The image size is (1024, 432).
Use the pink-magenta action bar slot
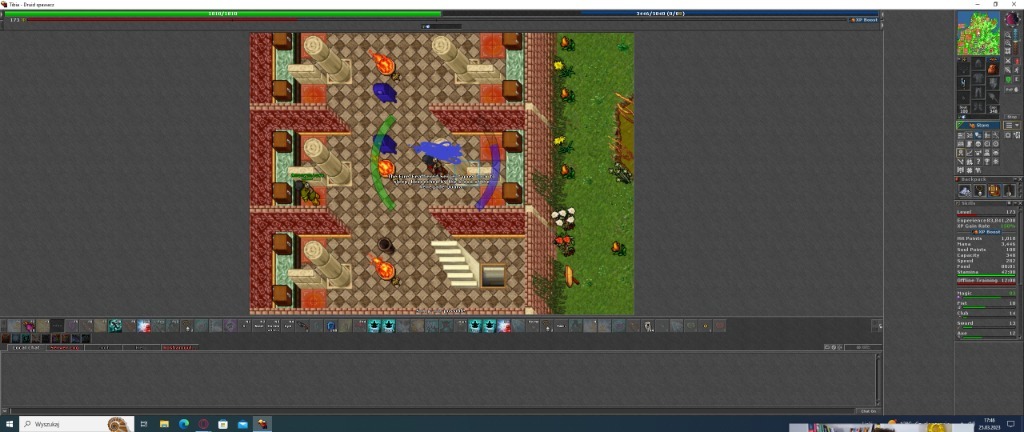(29, 326)
